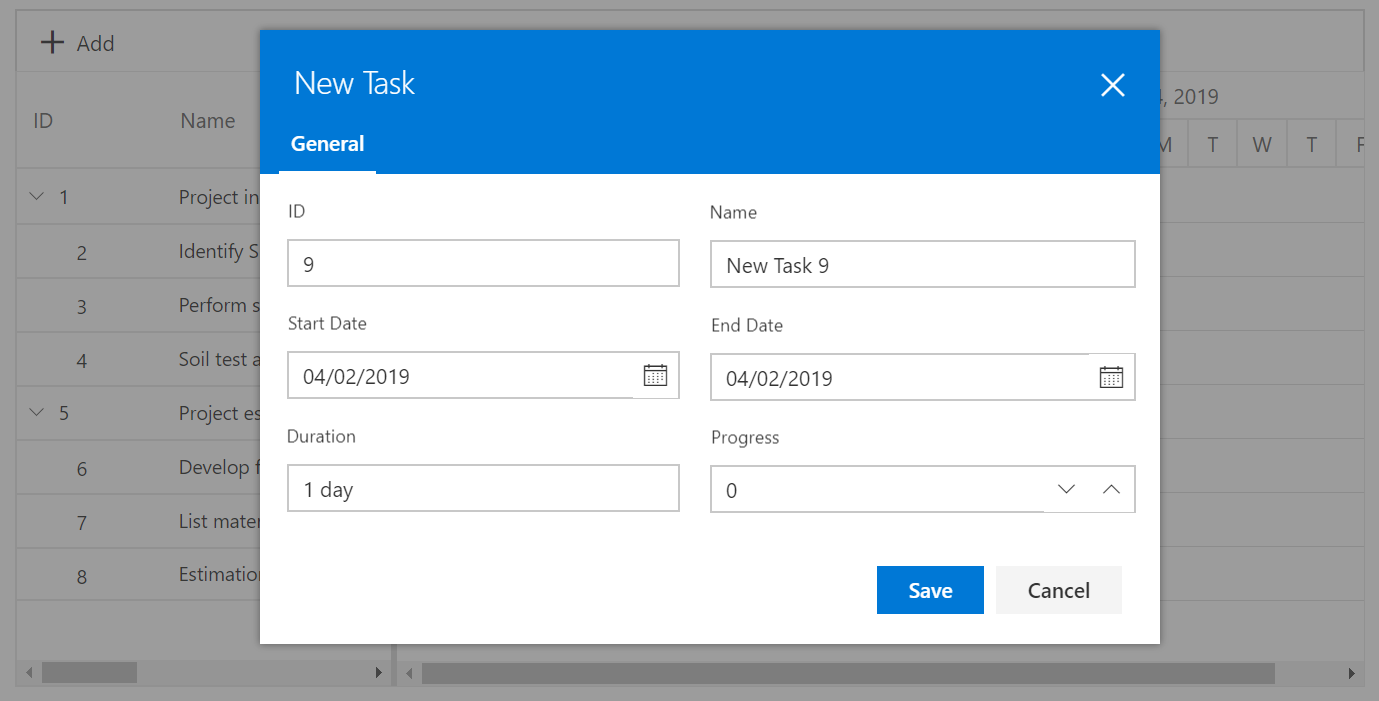Click the dialog close X icon

point(1112,85)
